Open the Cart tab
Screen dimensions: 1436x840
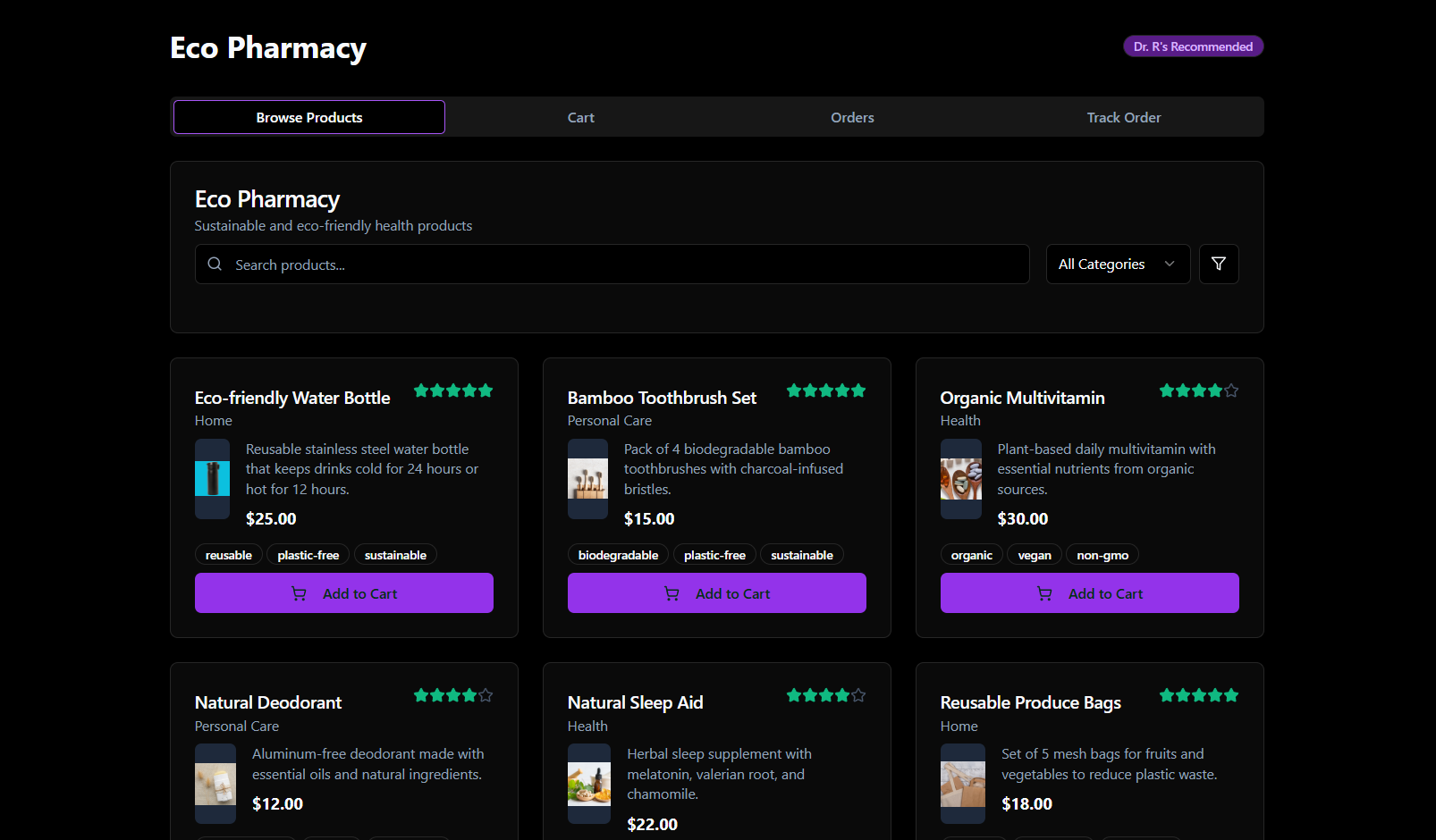pyautogui.click(x=581, y=117)
